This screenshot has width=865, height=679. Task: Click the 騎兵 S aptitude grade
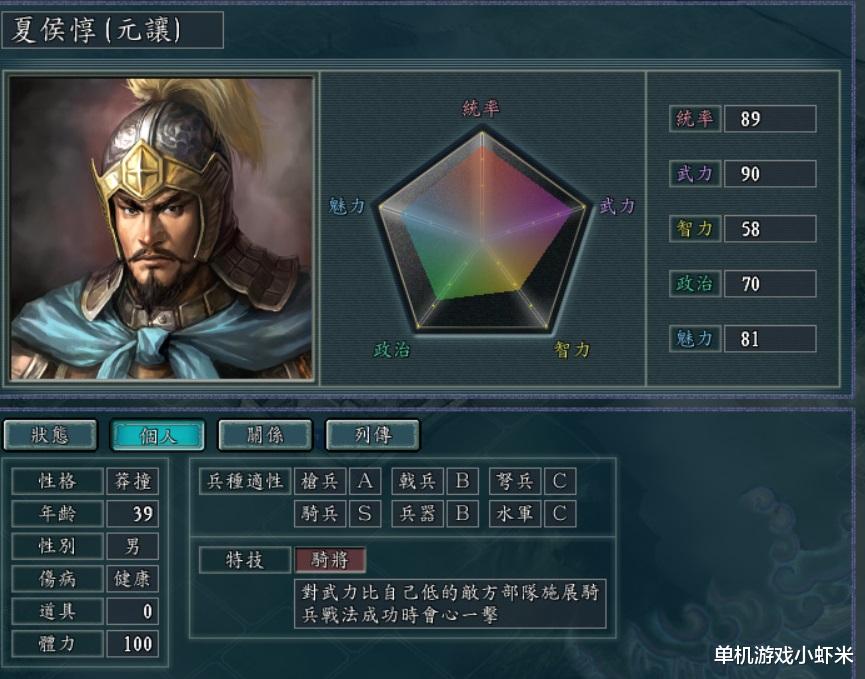(365, 514)
